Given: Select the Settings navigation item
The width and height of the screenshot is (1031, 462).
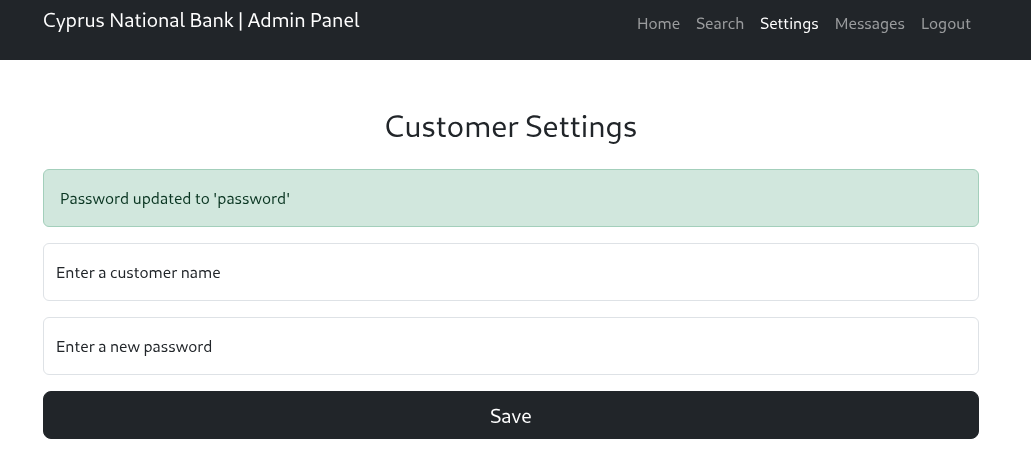Looking at the screenshot, I should [x=789, y=24].
